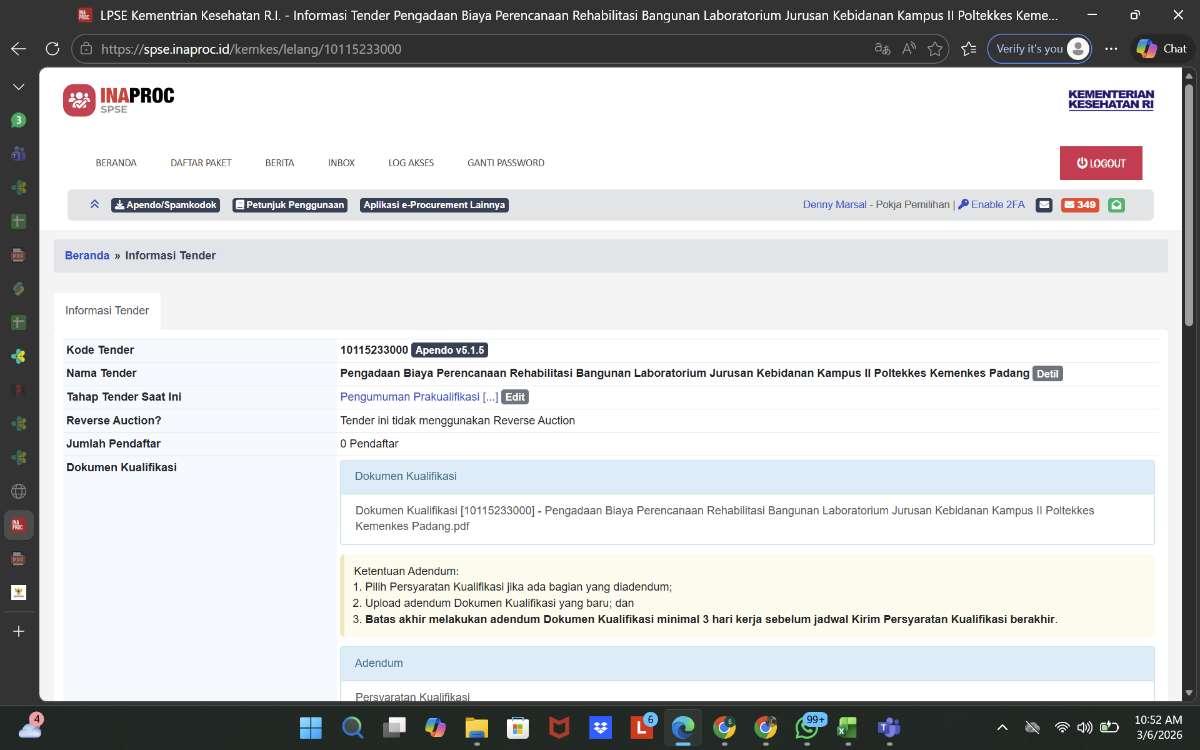Viewport: 1200px width, 750px height.
Task: Expand the vertical tabs sidebar chevron
Action: [x=18, y=87]
